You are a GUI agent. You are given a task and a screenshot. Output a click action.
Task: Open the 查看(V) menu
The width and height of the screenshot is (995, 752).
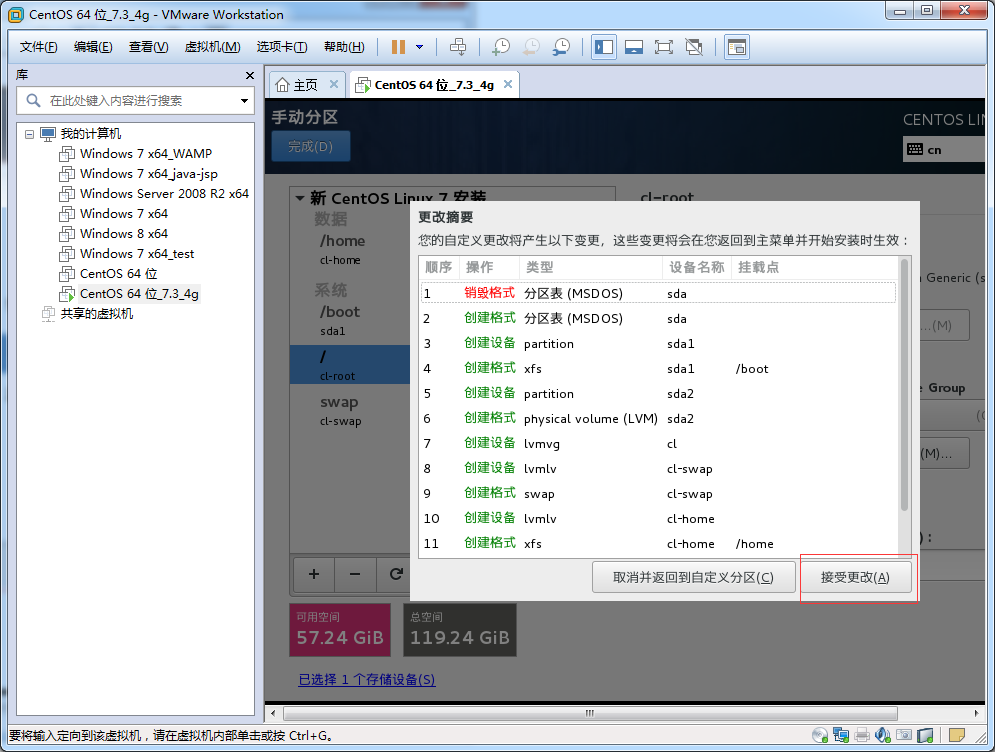[x=148, y=47]
